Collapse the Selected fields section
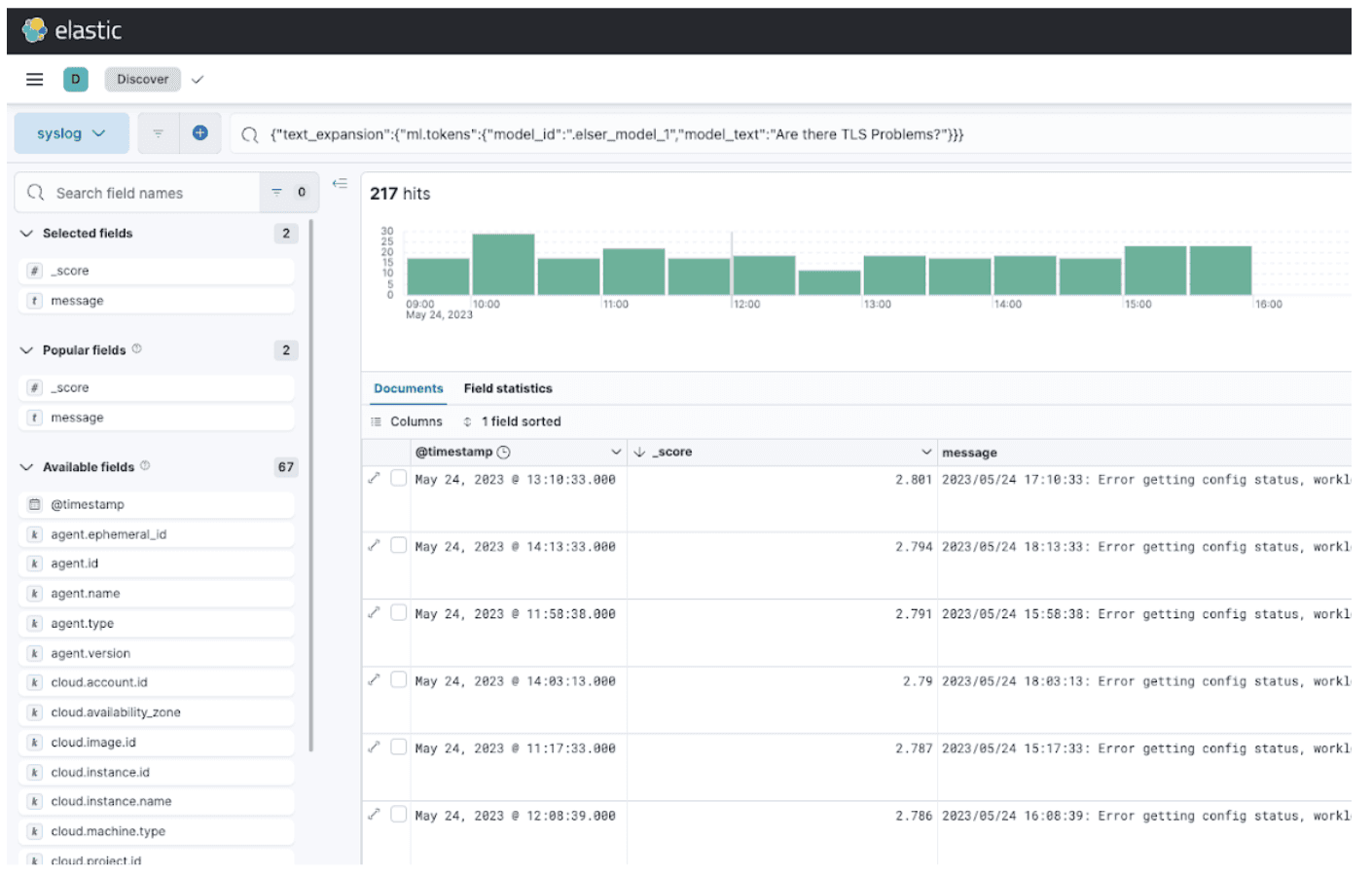This screenshot has width=1372, height=876. [27, 234]
